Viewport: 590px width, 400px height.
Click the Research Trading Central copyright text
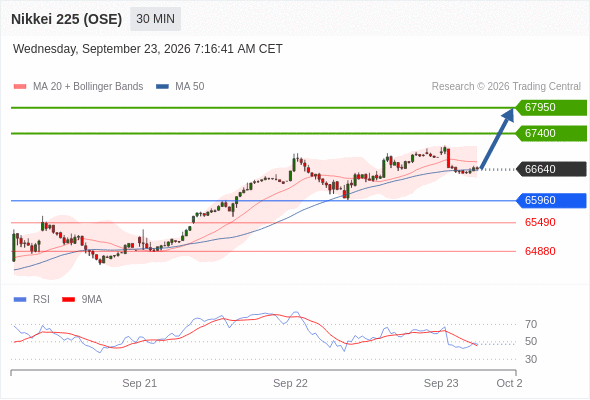[x=506, y=87]
